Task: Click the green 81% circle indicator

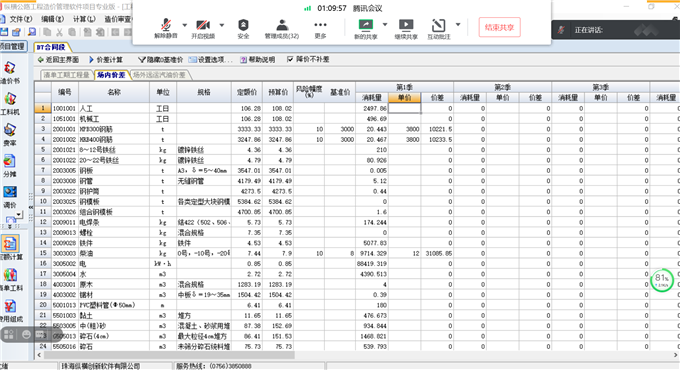Action: click(x=661, y=280)
